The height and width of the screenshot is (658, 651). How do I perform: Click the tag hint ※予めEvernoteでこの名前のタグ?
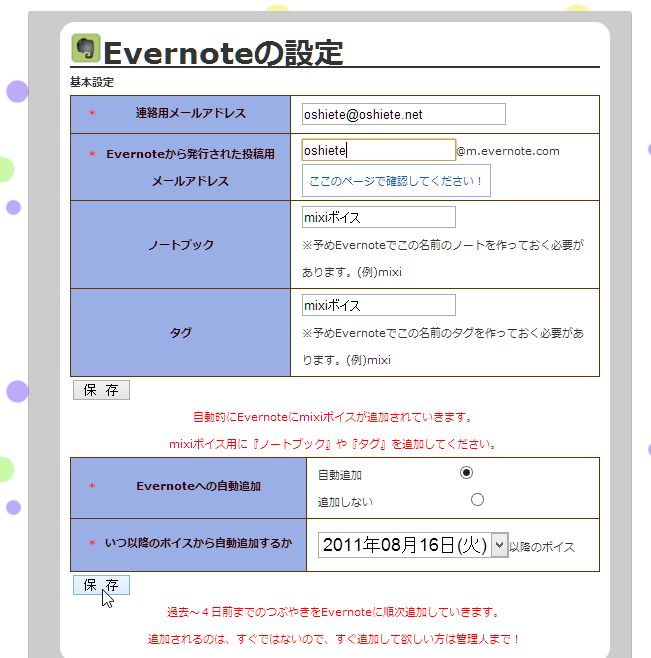pyautogui.click(x=443, y=346)
